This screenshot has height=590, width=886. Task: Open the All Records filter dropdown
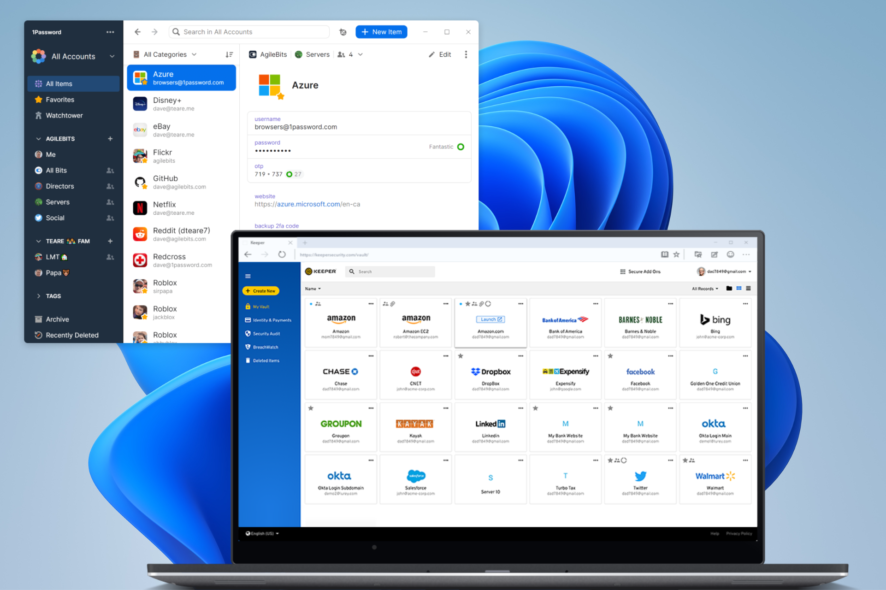pos(705,289)
